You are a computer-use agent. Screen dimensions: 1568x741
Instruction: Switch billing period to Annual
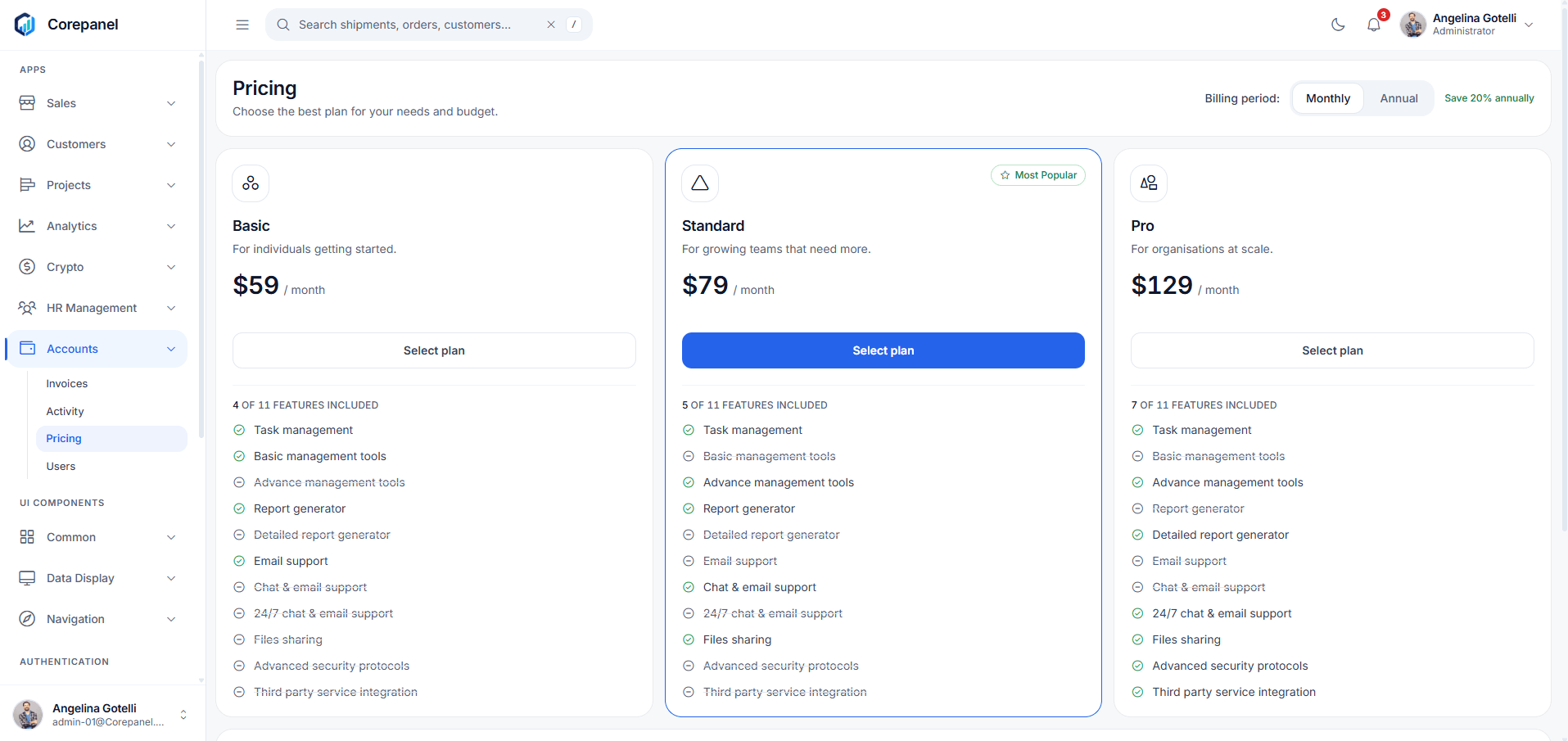[x=1399, y=98]
